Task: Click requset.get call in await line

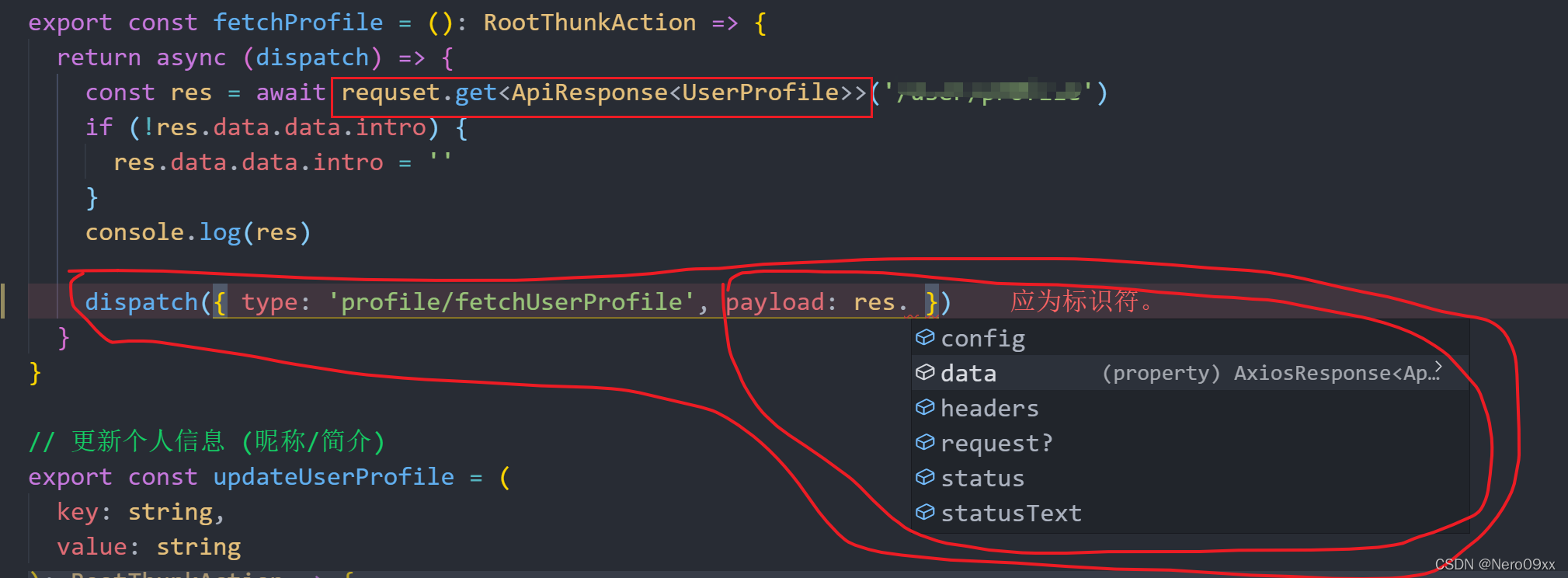Action: (x=419, y=92)
